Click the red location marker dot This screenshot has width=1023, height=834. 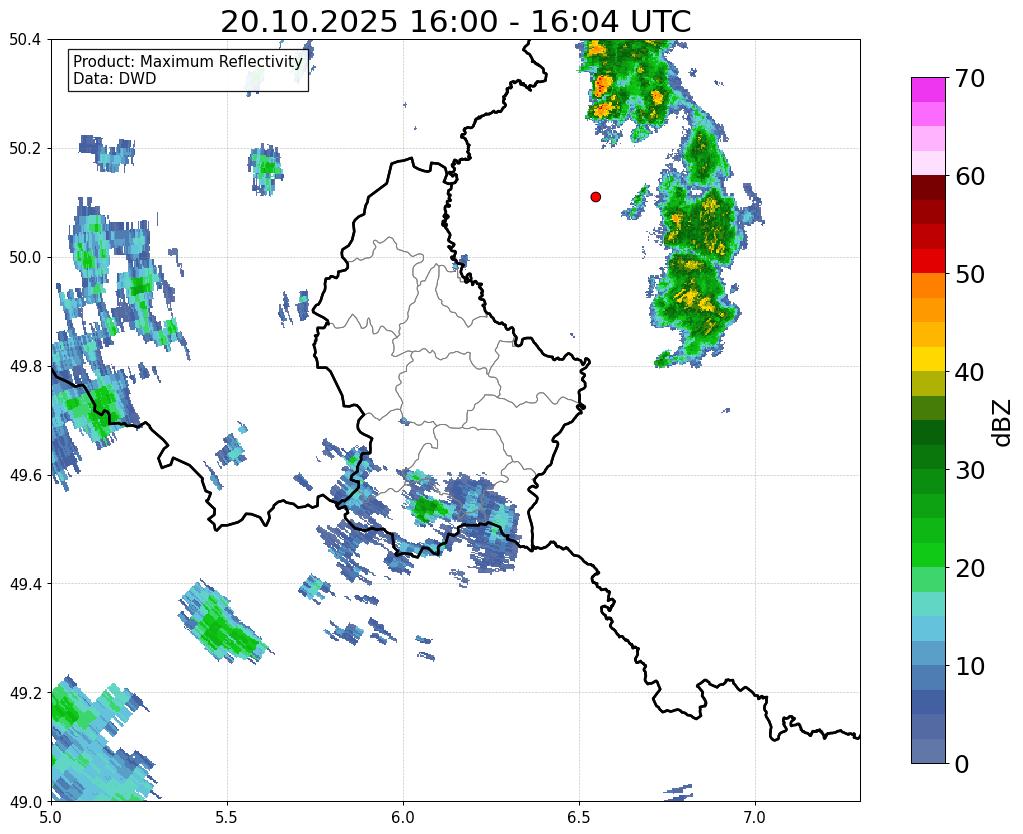[x=595, y=197]
